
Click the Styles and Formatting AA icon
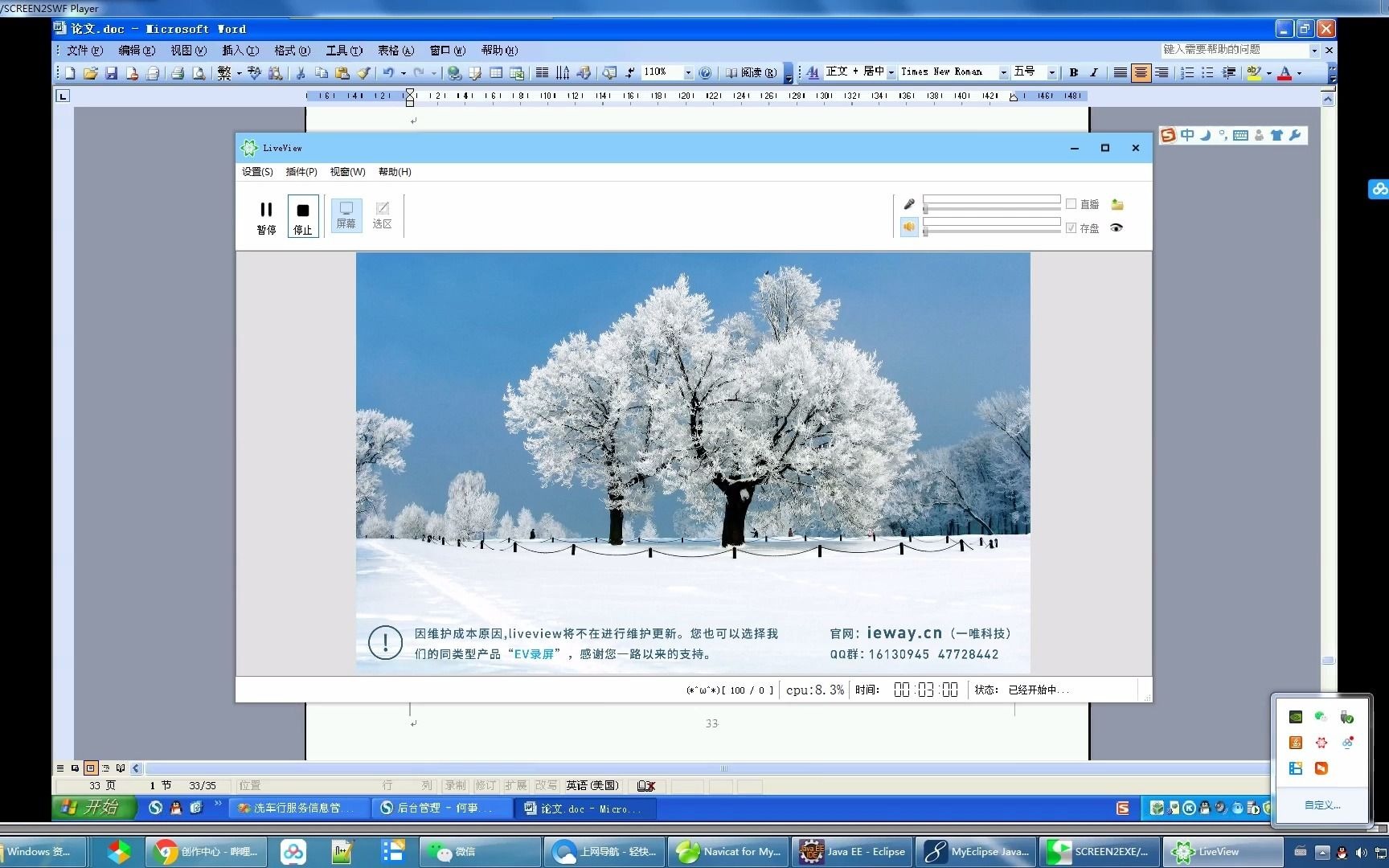[x=813, y=73]
